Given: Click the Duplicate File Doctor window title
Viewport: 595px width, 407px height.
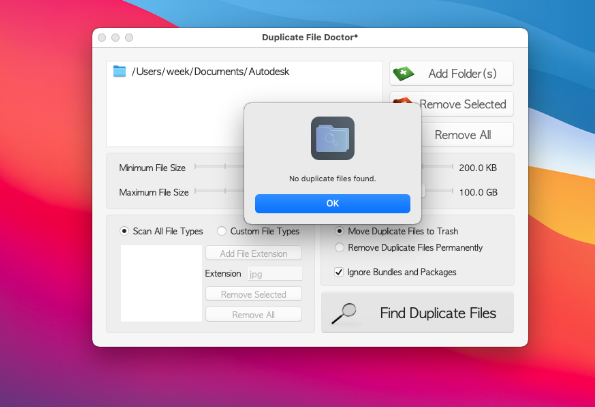Looking at the screenshot, I should click(x=310, y=37).
